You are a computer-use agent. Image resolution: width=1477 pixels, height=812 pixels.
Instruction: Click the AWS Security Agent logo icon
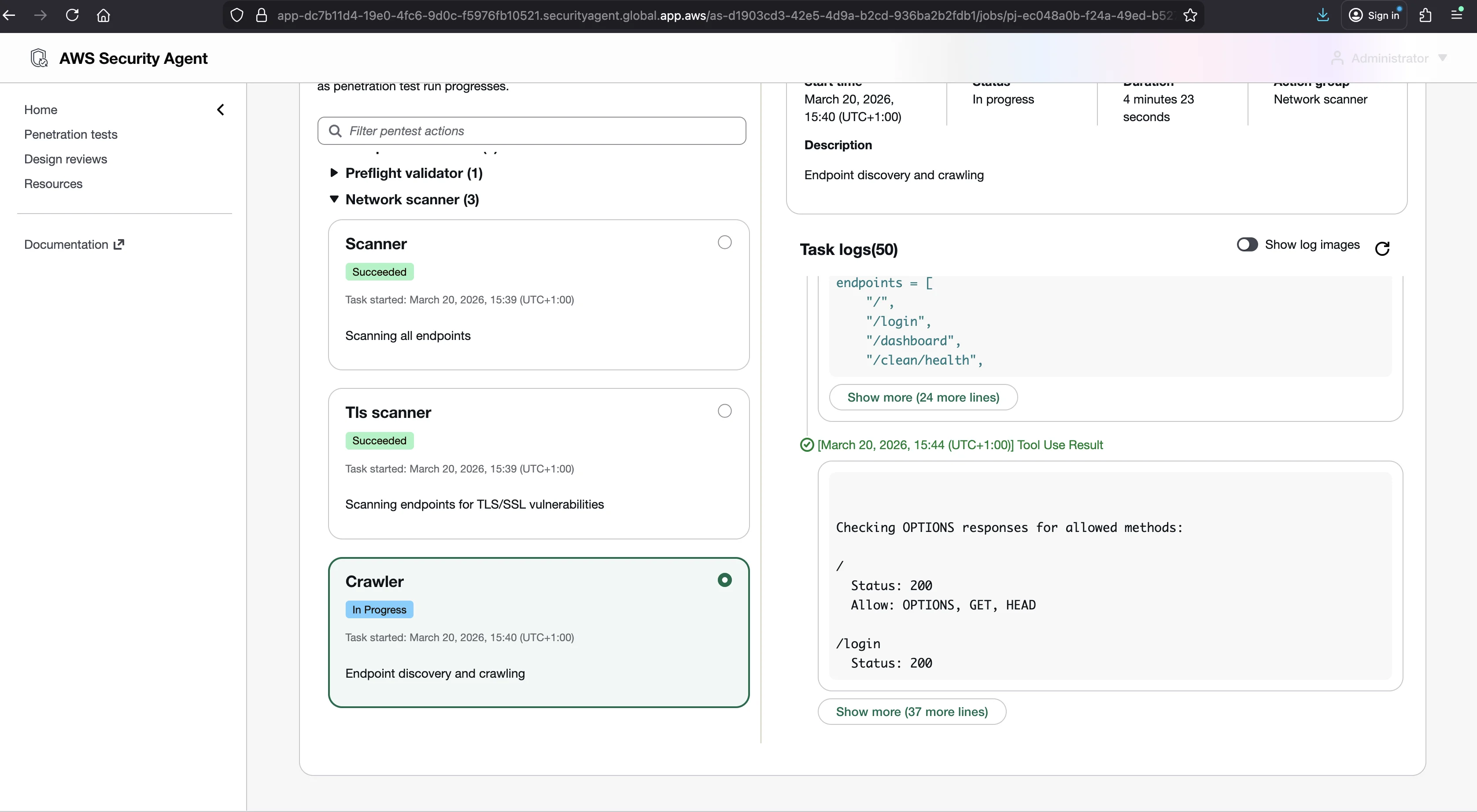[x=39, y=58]
